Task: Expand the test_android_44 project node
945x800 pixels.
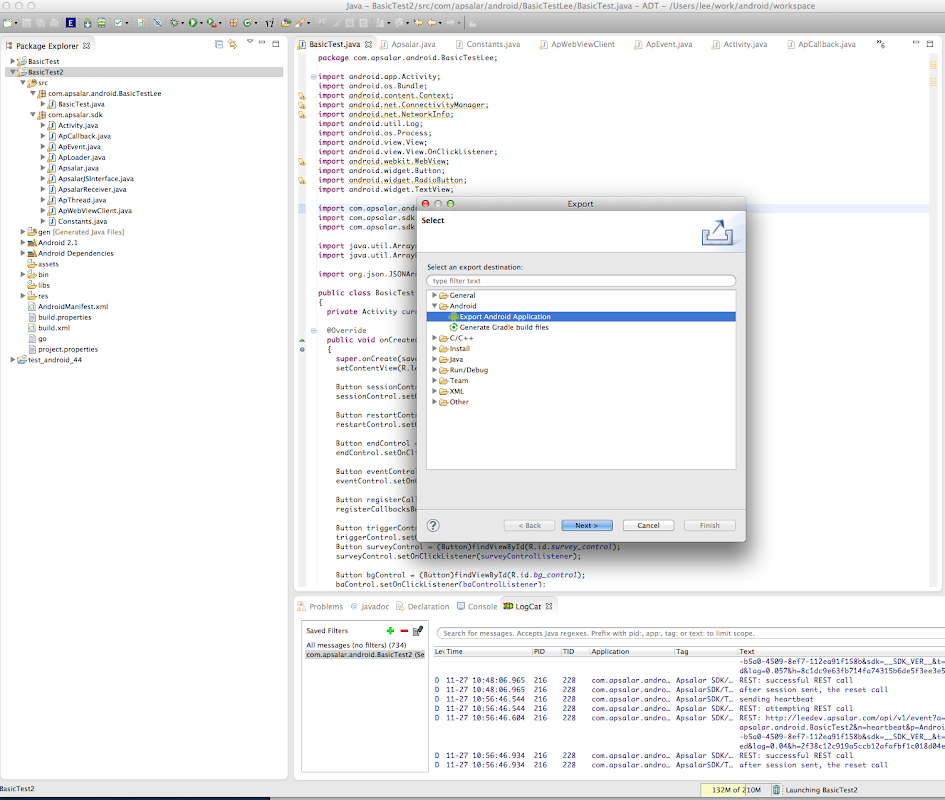Action: pyautogui.click(x=13, y=360)
